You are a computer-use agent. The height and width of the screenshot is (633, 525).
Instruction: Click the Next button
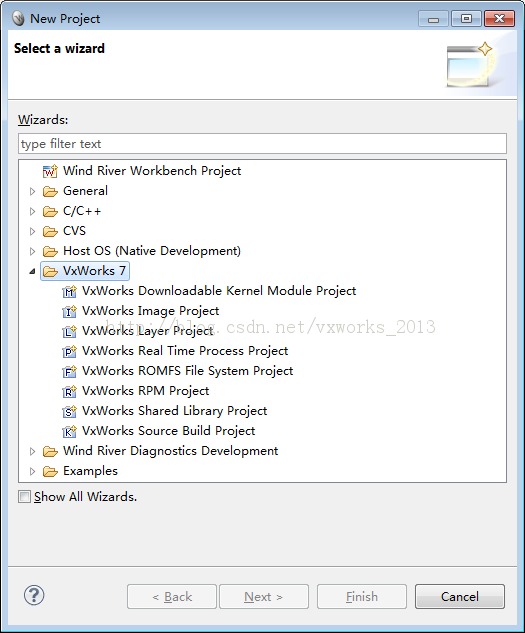point(264,596)
